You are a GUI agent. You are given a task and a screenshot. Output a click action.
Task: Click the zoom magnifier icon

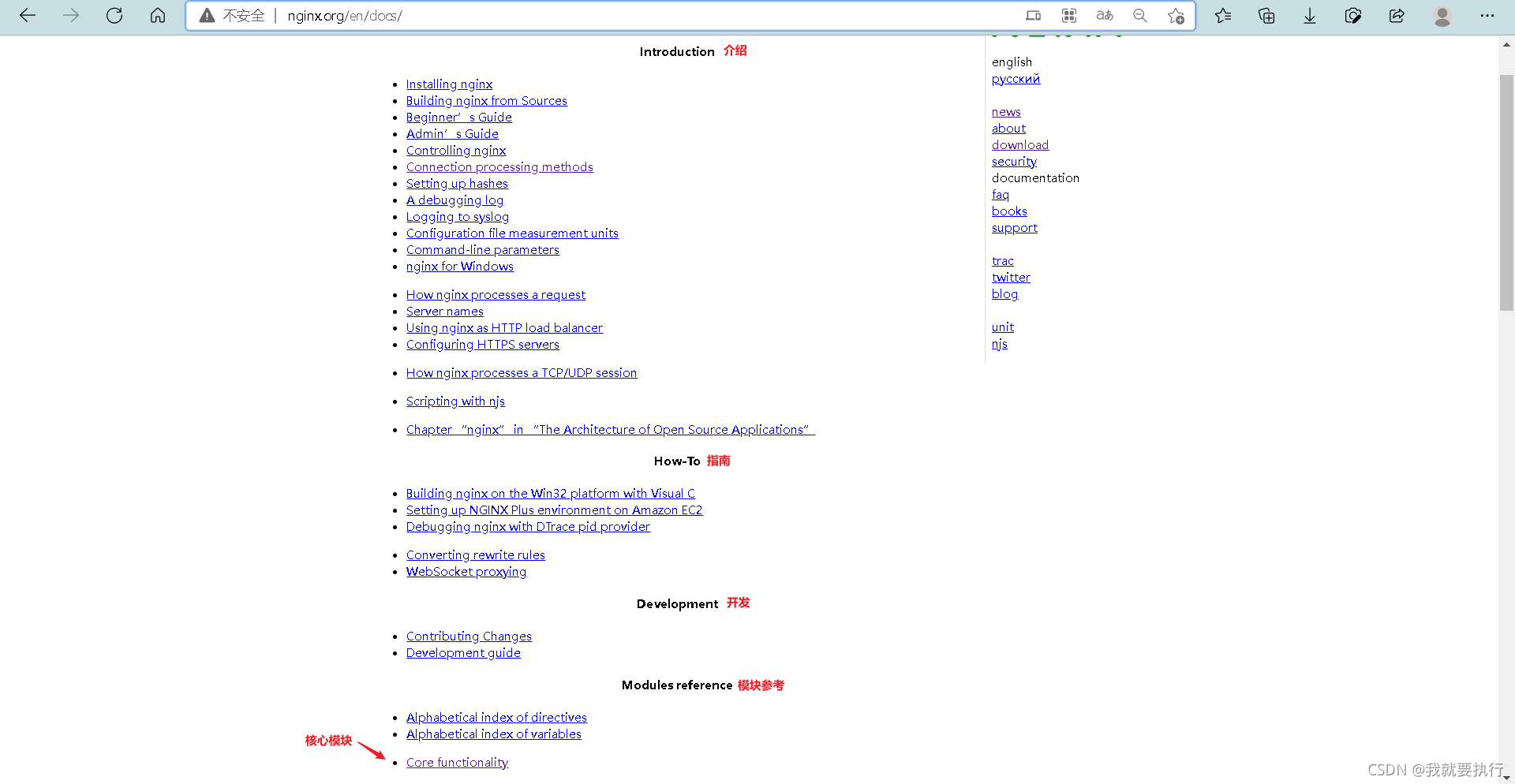coord(1140,16)
